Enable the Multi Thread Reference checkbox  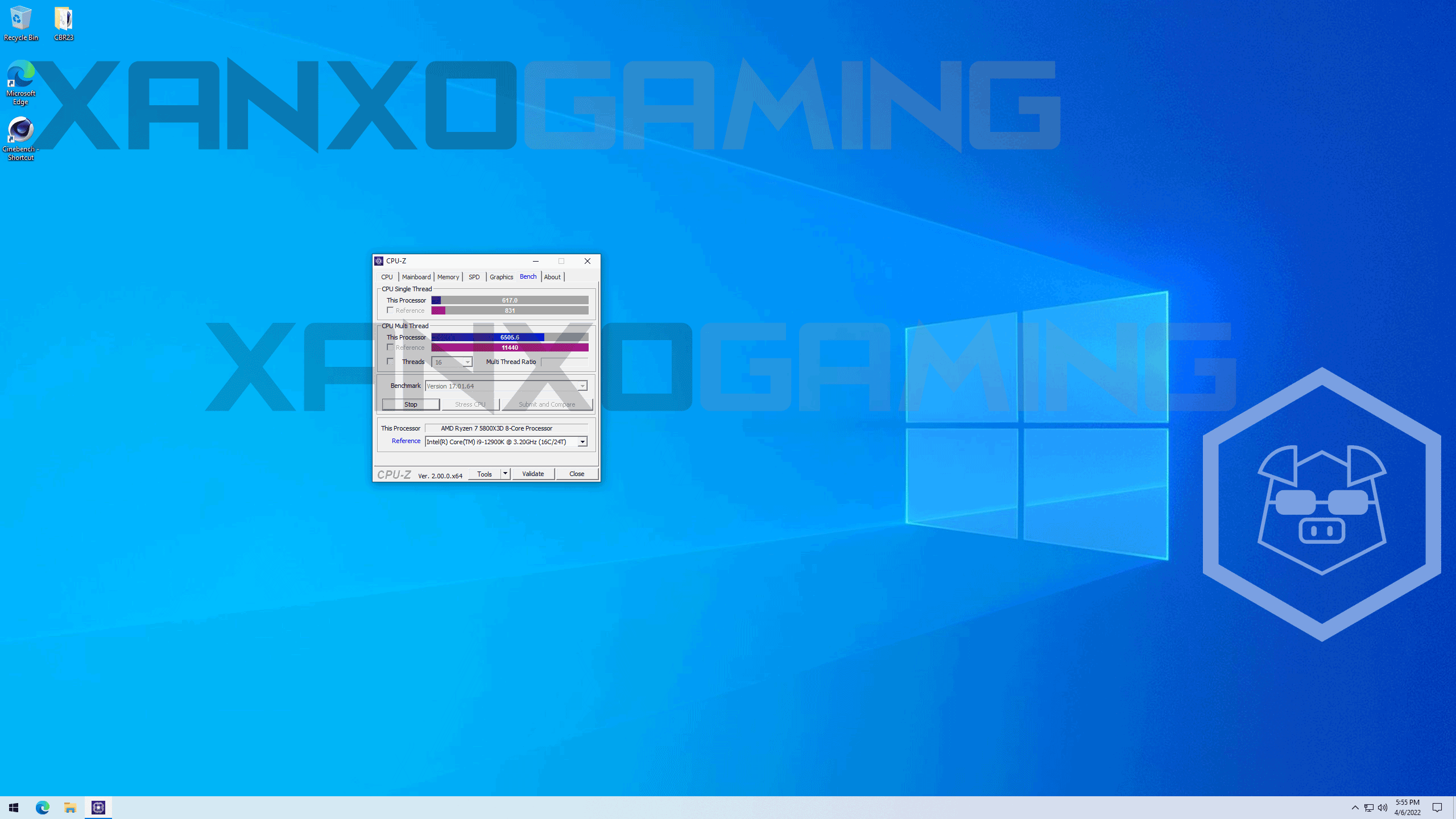[x=390, y=347]
